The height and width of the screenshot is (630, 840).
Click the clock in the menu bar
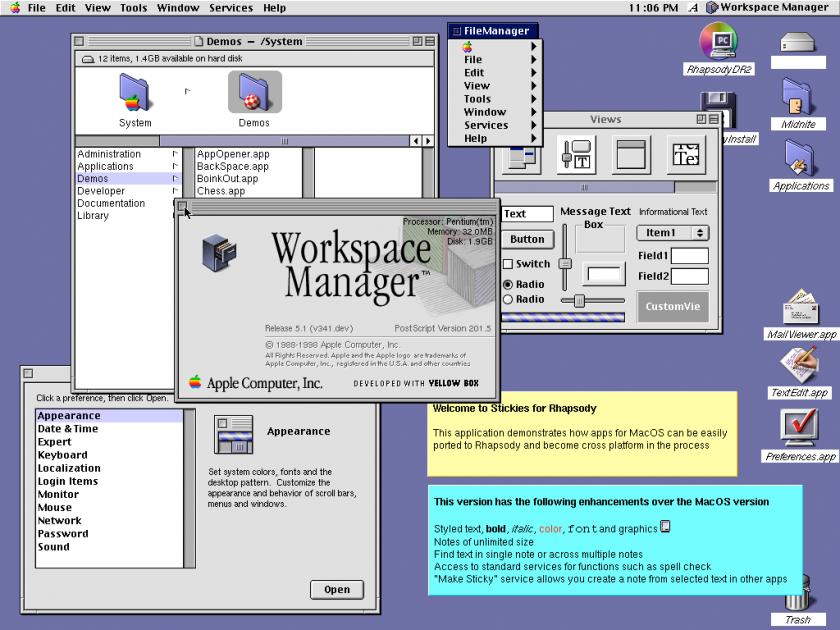(x=653, y=8)
